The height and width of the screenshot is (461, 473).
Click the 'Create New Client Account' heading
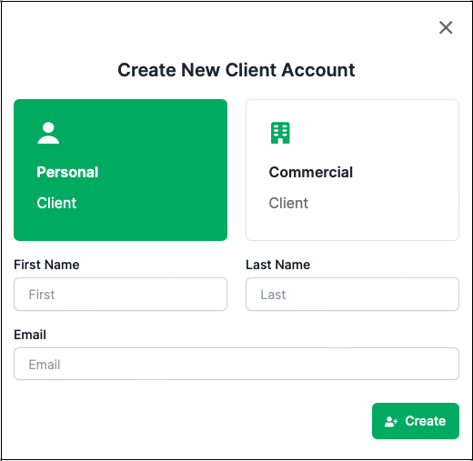[236, 70]
